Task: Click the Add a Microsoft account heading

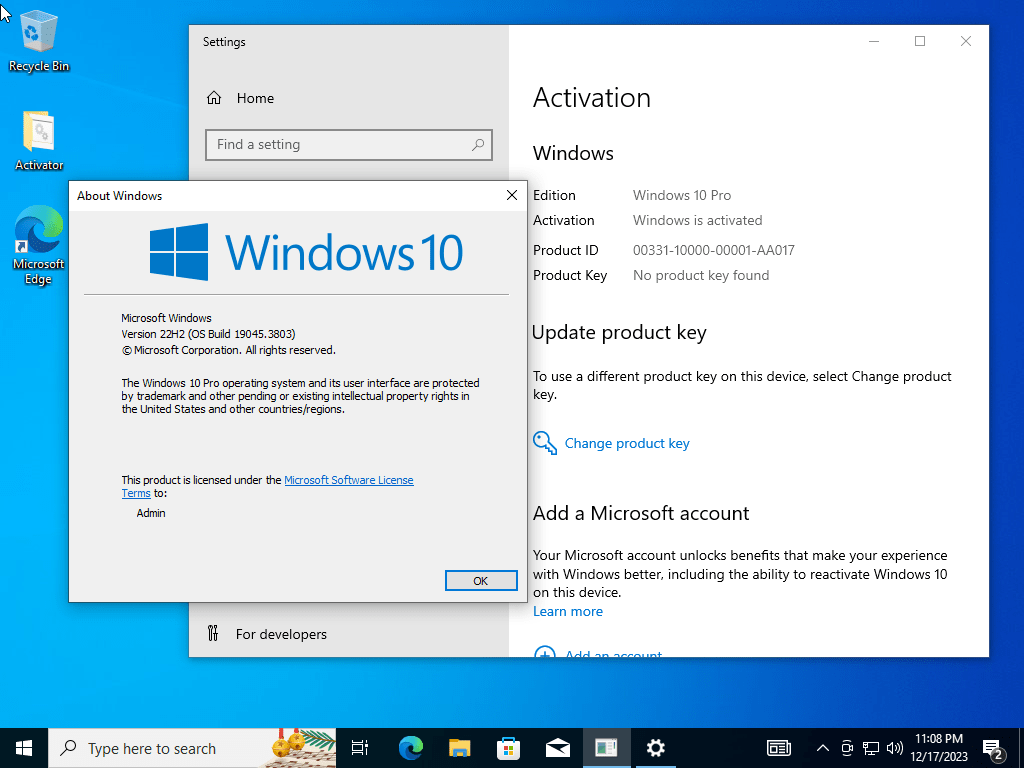Action: 641,513
